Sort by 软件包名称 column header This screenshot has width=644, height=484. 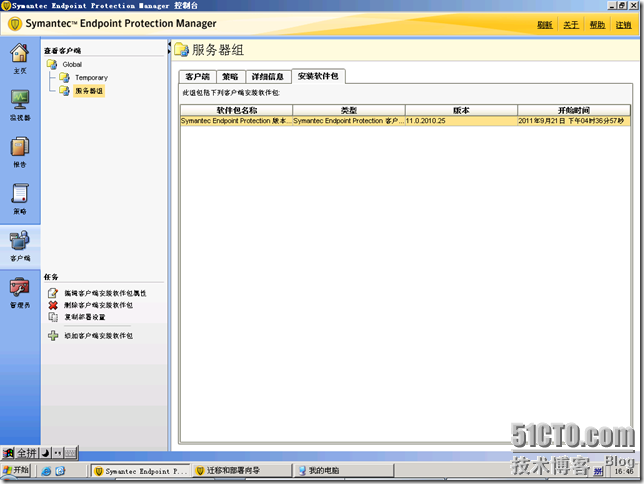pyautogui.click(x=237, y=110)
